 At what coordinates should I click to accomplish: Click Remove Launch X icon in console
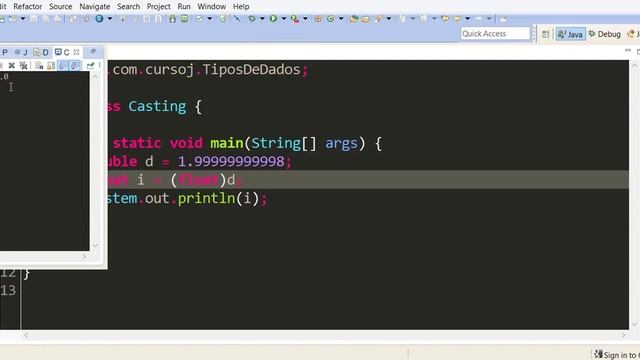11,65
